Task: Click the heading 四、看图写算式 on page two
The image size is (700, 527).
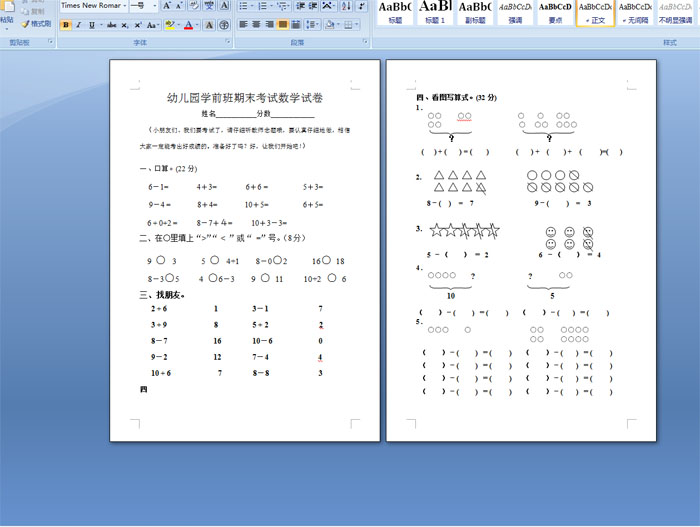Action: [x=456, y=97]
